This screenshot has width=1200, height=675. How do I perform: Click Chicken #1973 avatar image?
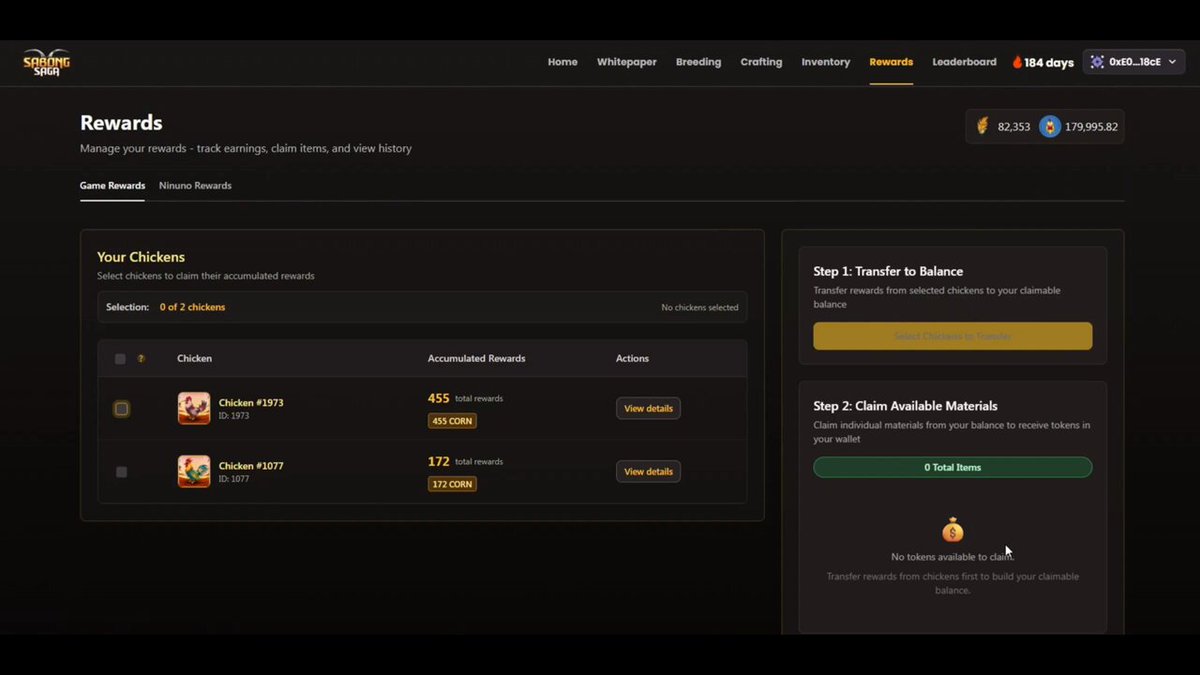pyautogui.click(x=194, y=408)
